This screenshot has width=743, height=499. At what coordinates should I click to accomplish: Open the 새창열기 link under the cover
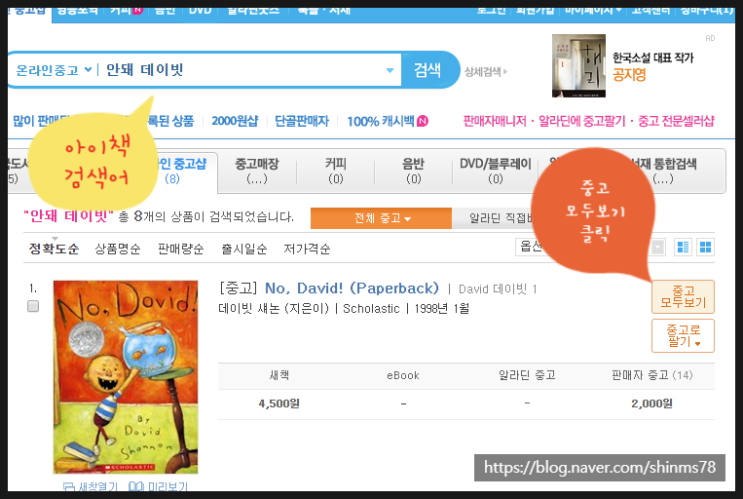pyautogui.click(x=91, y=486)
